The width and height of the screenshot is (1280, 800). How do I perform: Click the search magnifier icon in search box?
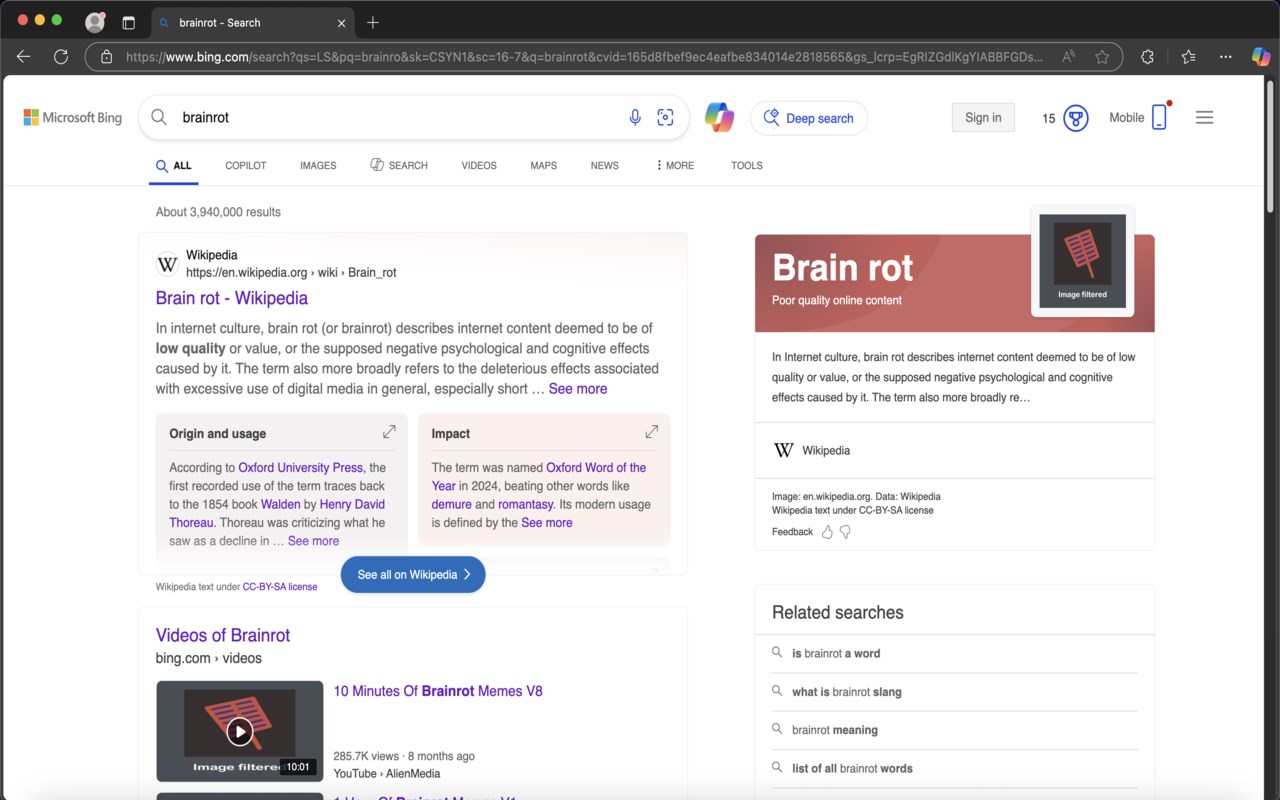point(159,117)
